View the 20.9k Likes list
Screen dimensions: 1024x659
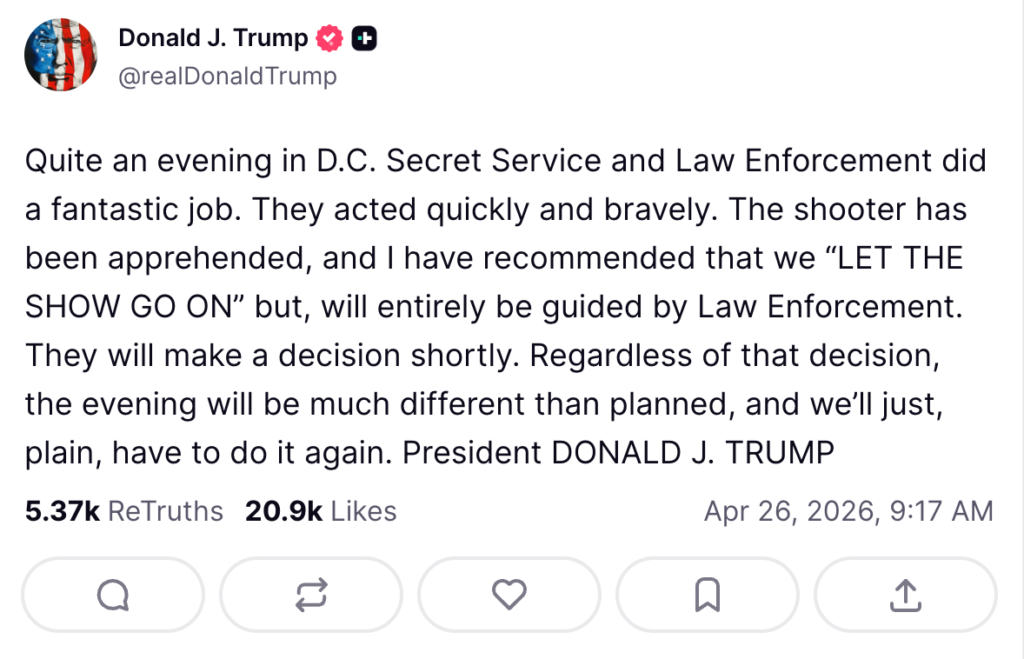pos(320,511)
